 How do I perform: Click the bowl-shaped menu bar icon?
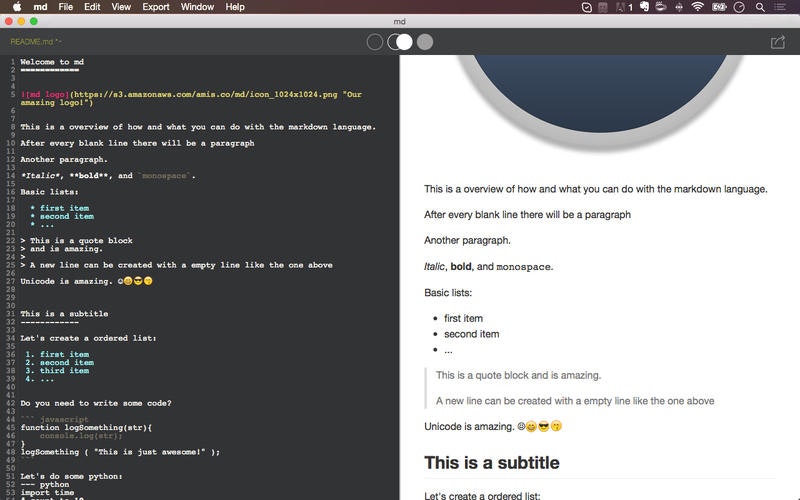[661, 7]
